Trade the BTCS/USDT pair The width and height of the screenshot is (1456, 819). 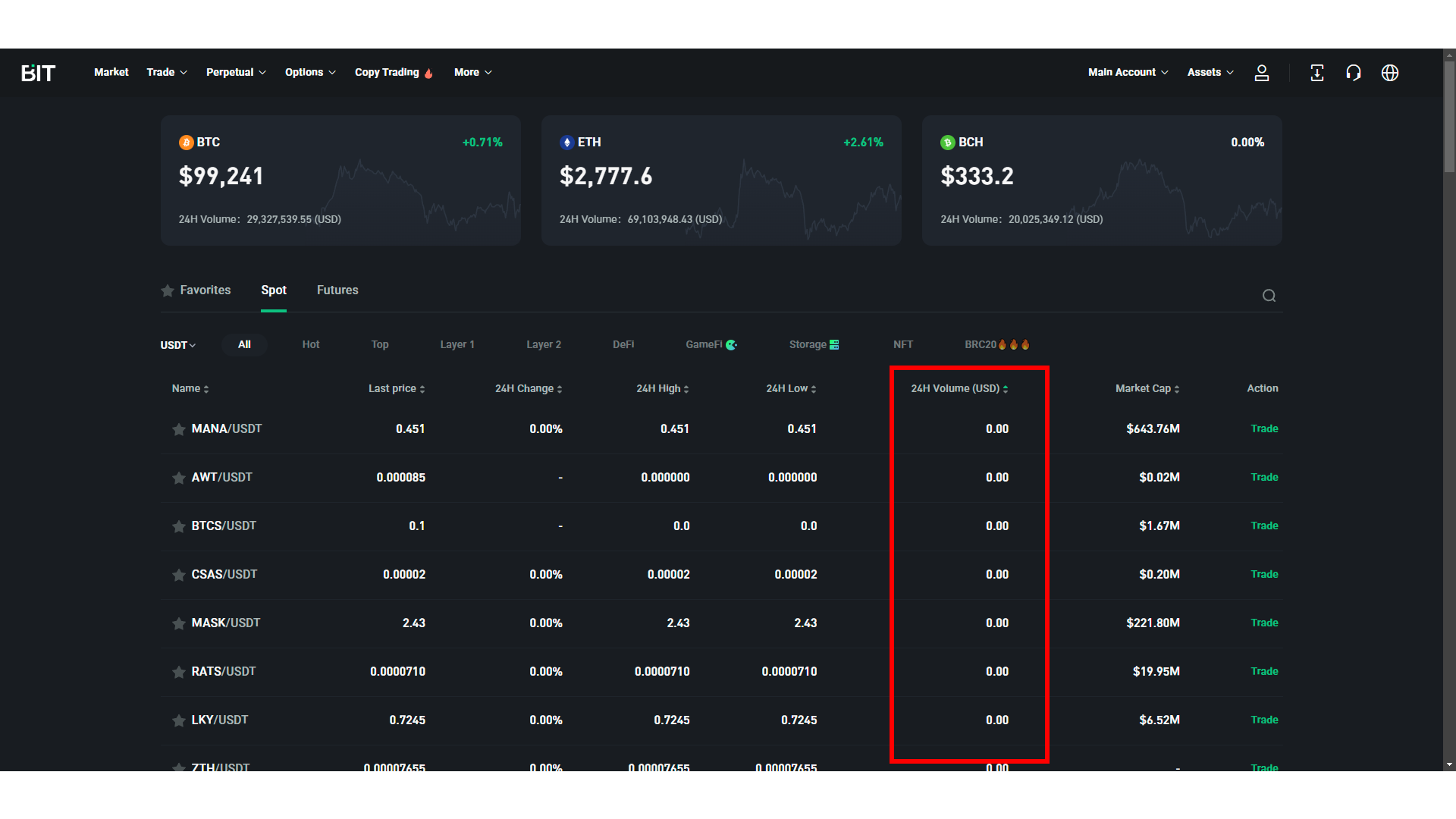pyautogui.click(x=1264, y=526)
